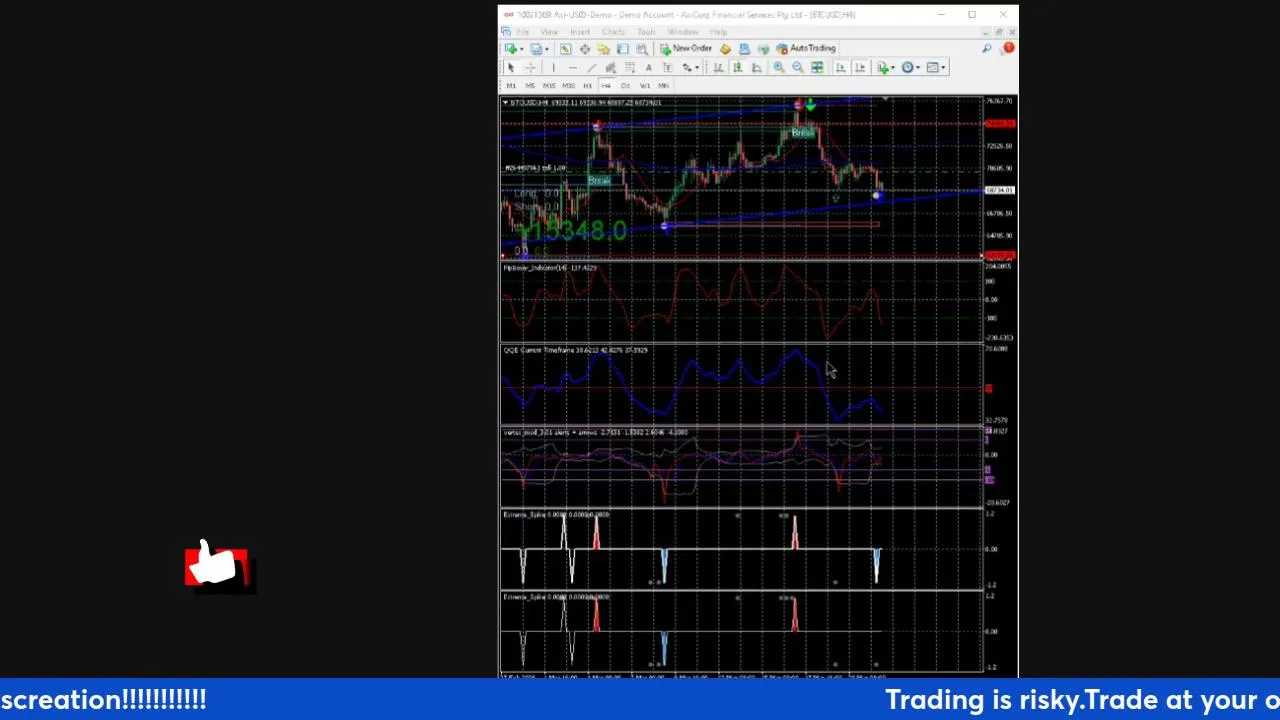This screenshot has width=1280, height=720.
Task: Open the periods clock icon
Action: [x=907, y=67]
